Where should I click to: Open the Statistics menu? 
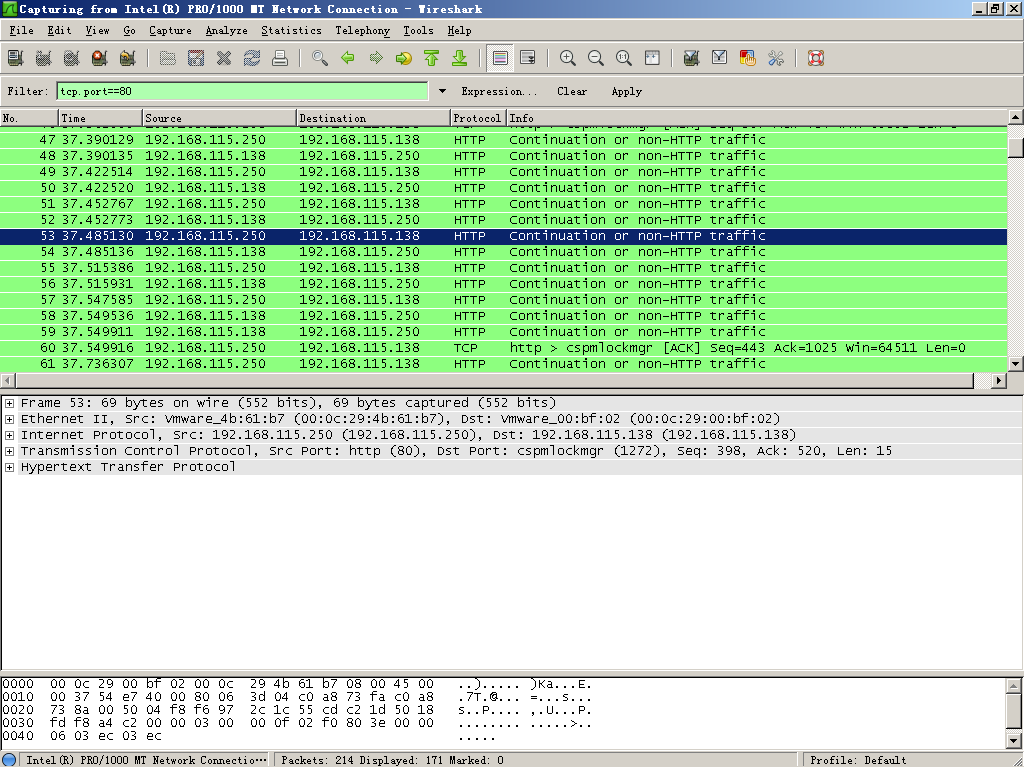coord(291,31)
